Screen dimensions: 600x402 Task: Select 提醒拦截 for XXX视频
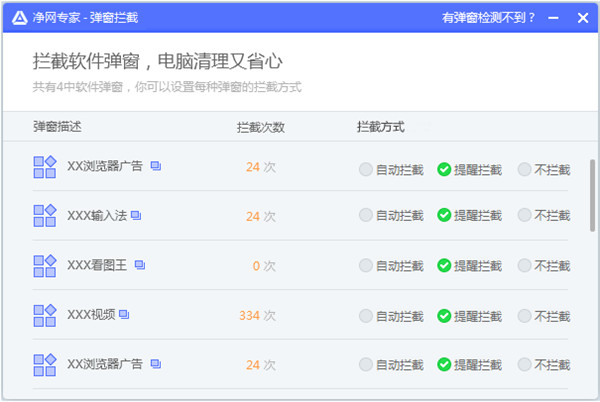[x=445, y=316]
